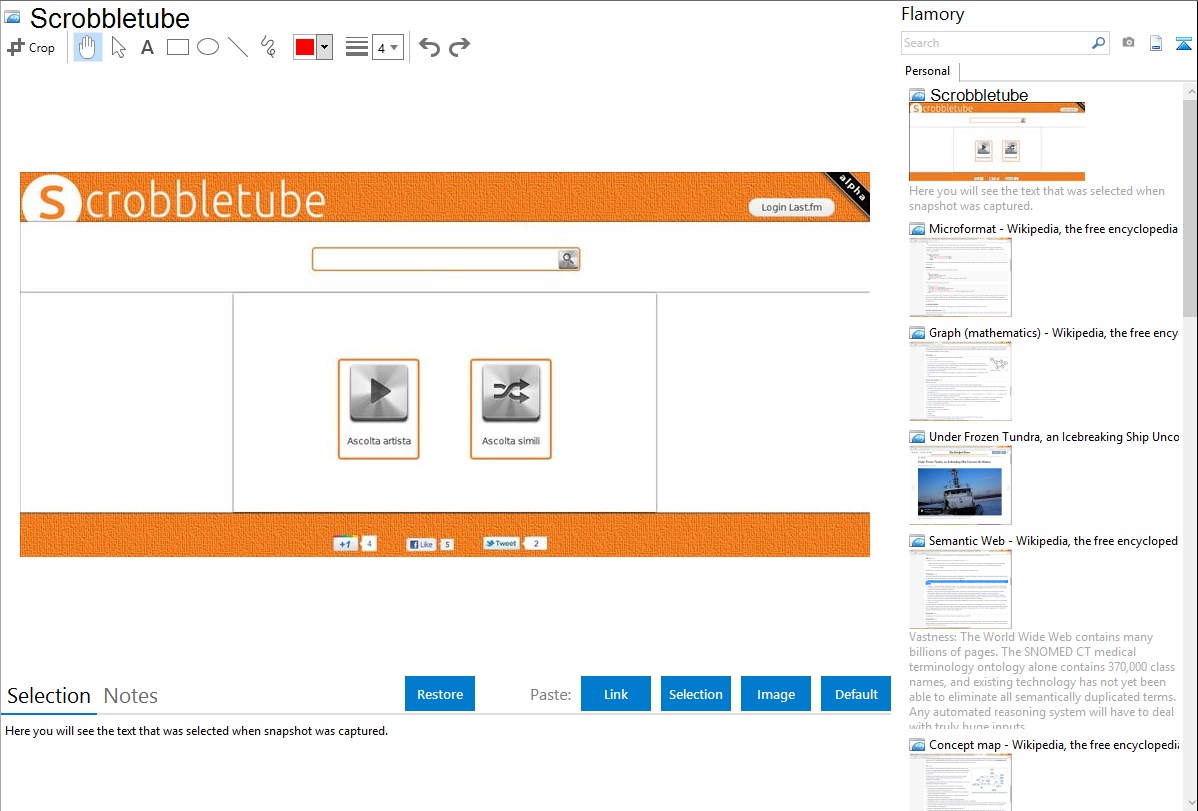This screenshot has height=811, width=1198.
Task: Click the Concept map list item icon
Action: tap(917, 745)
